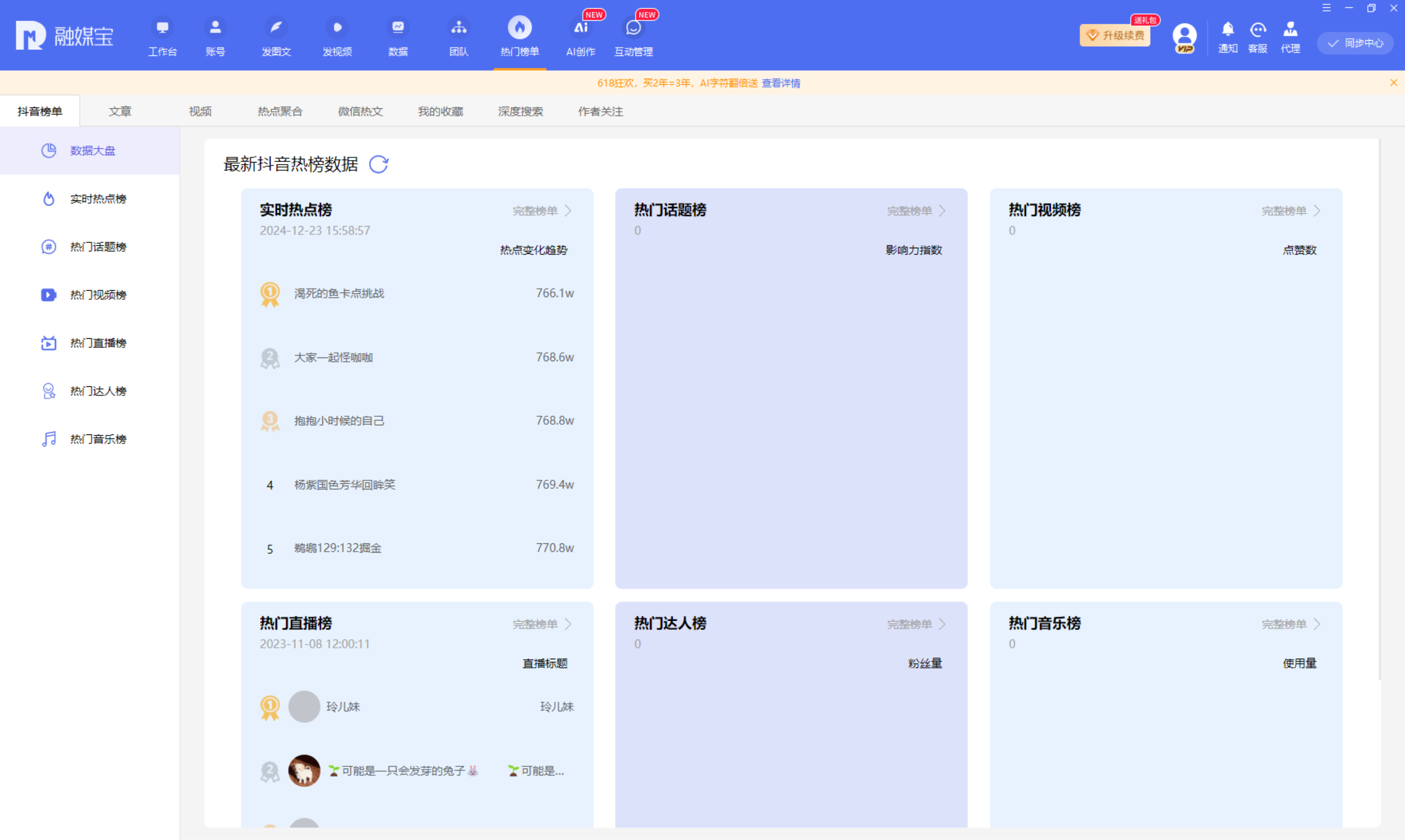The width and height of the screenshot is (1405, 840).
Task: Select 热门视频榜 in the sidebar
Action: [x=89, y=295]
